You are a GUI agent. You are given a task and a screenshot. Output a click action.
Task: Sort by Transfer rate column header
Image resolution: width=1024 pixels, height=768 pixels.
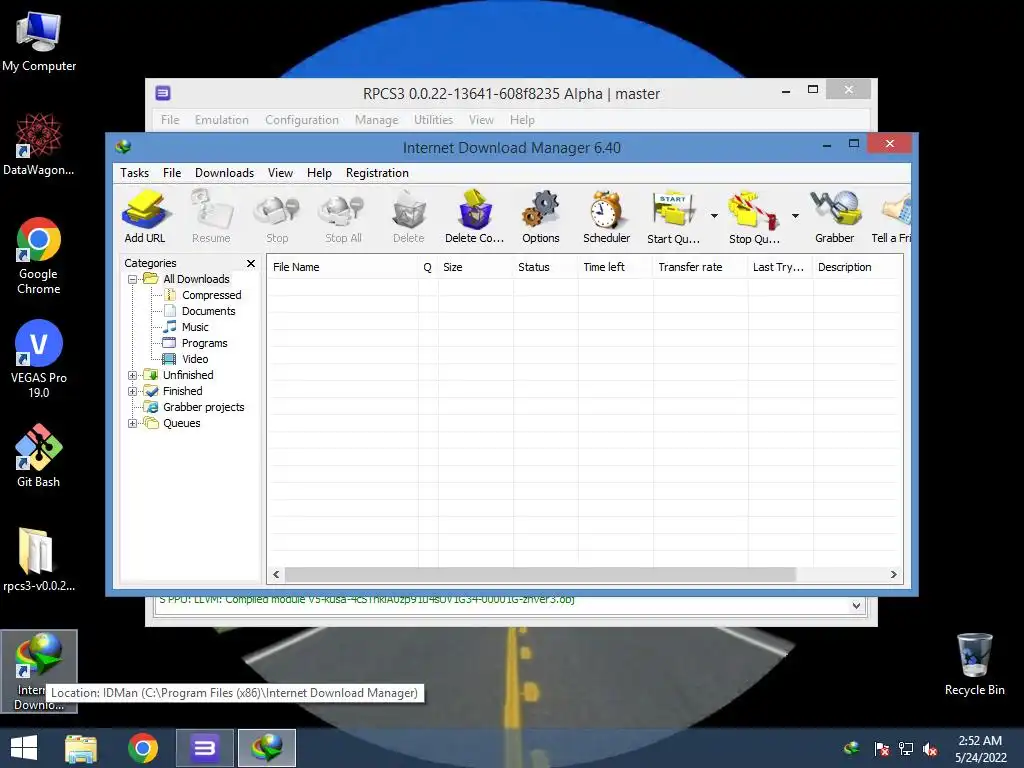(x=700, y=267)
